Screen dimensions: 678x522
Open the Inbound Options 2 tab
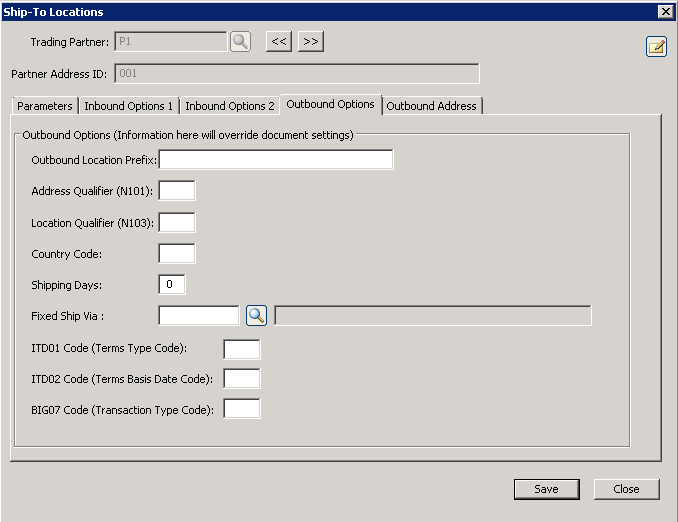click(230, 106)
